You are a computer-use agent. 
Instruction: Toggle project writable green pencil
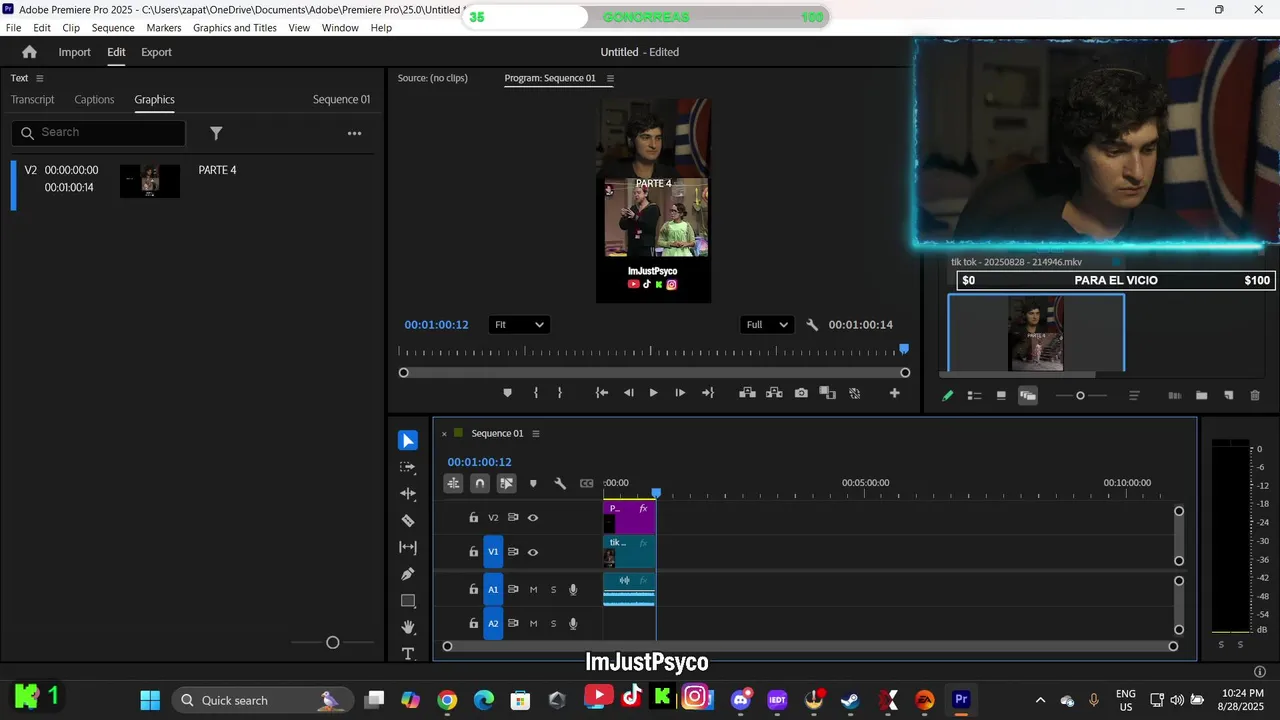(948, 396)
